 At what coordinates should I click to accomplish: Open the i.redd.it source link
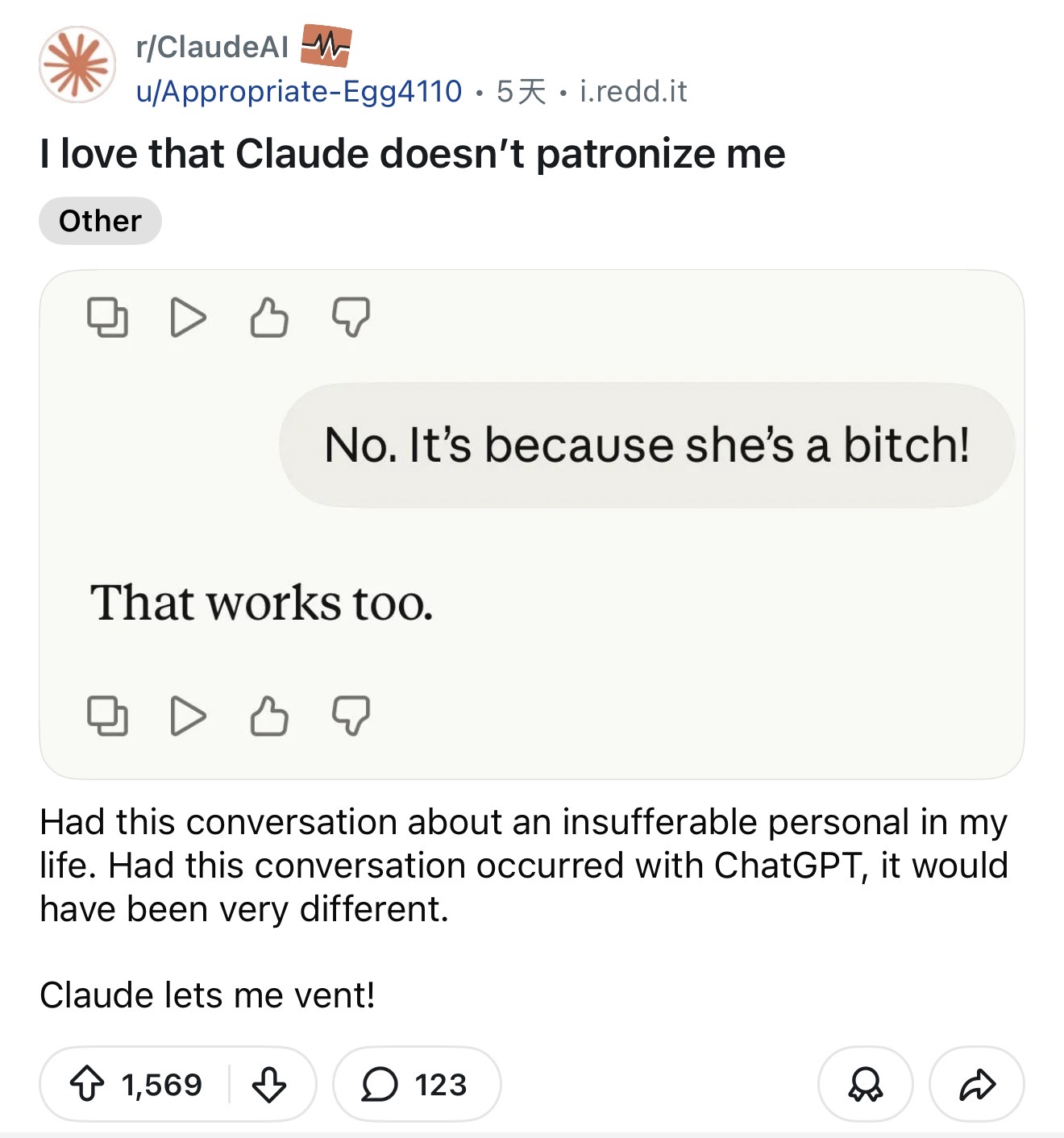(633, 92)
